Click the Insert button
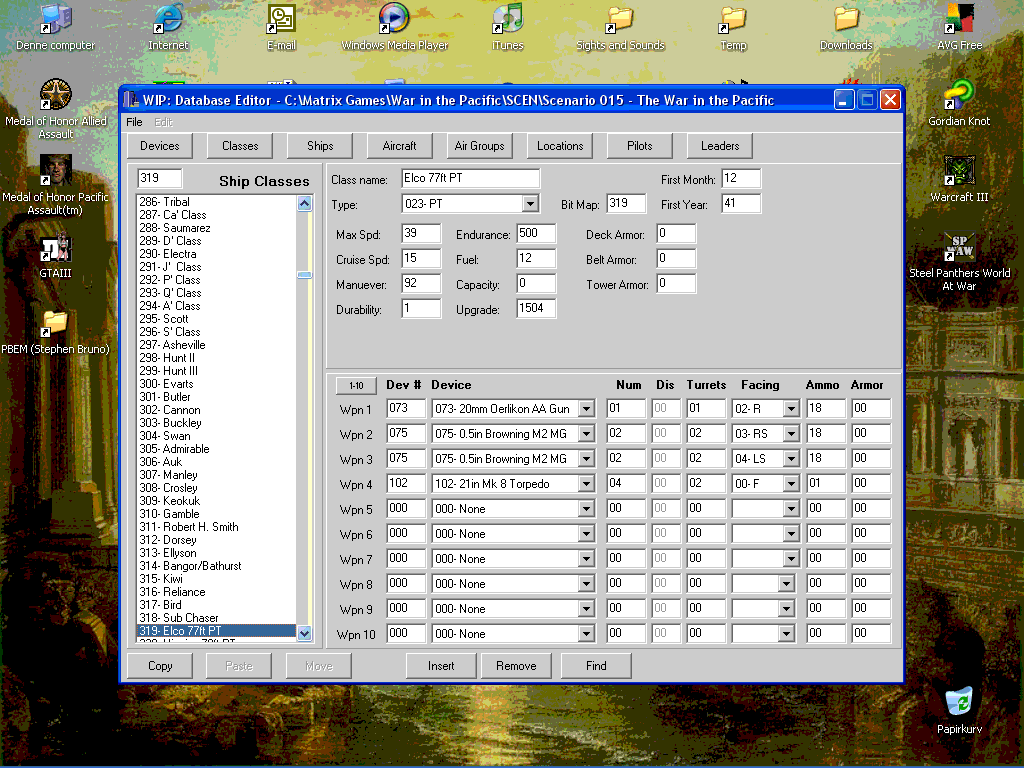Screen dimensions: 1024x768 [441, 666]
